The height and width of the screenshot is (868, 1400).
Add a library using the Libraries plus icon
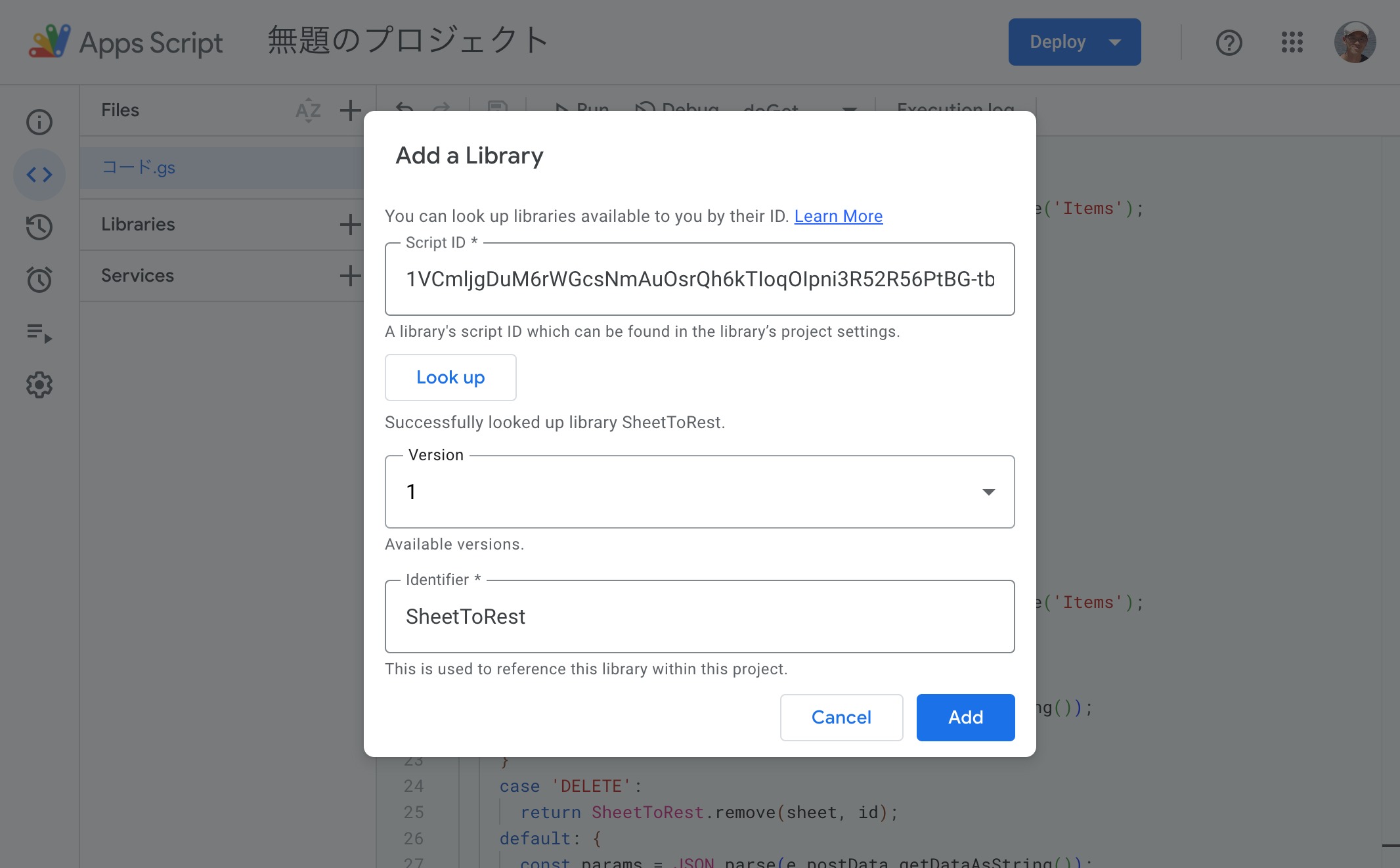click(x=350, y=224)
